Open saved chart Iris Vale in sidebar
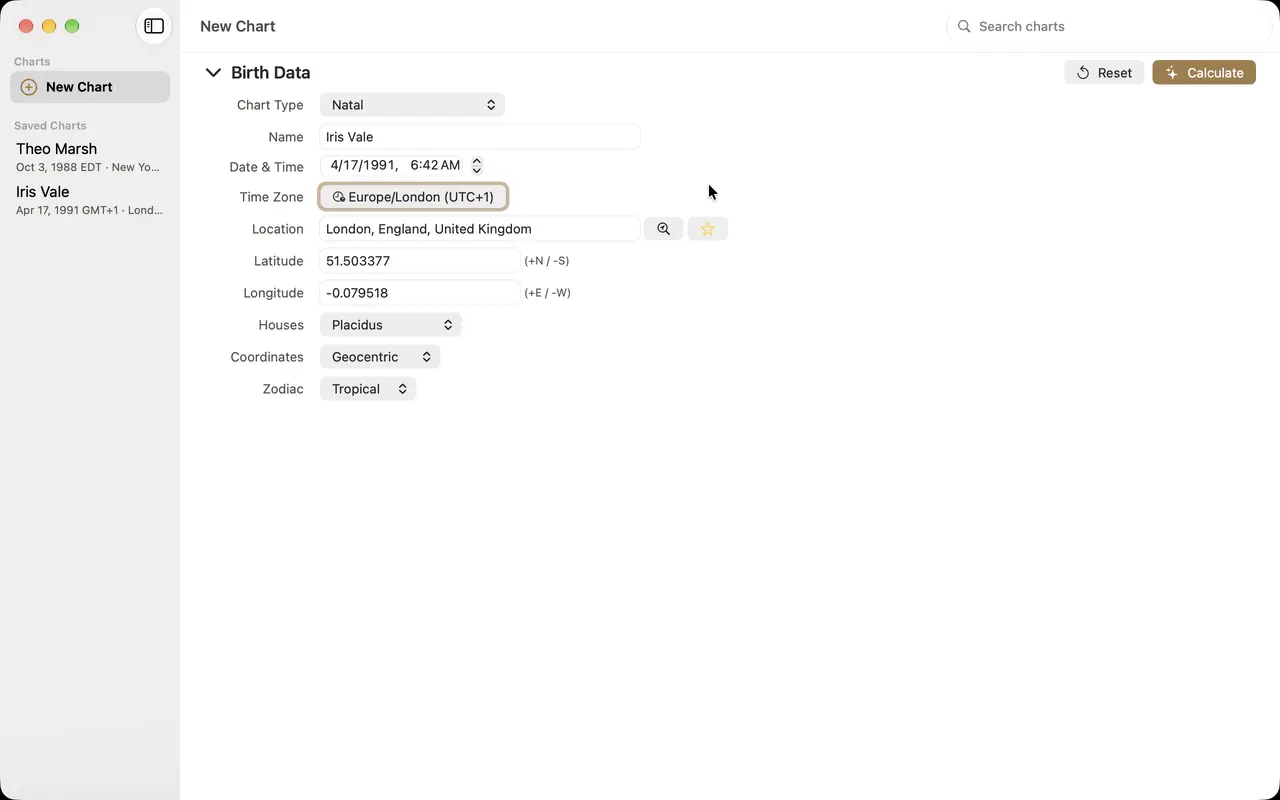Image resolution: width=1280 pixels, height=800 pixels. (x=90, y=200)
